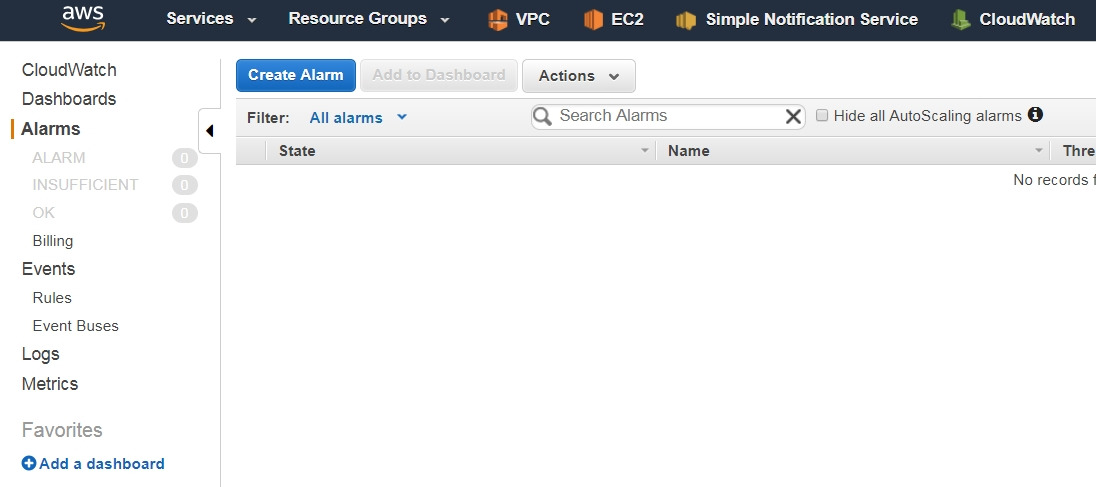Collapse the sidebar with the black arrow
1096x487 pixels.
point(209,131)
